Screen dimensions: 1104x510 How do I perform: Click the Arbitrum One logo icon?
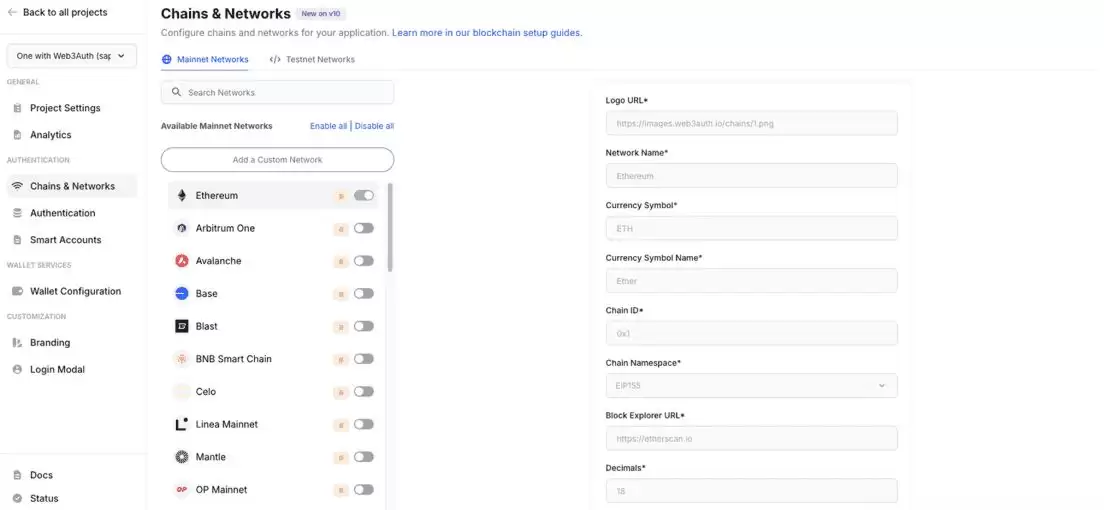(x=182, y=228)
